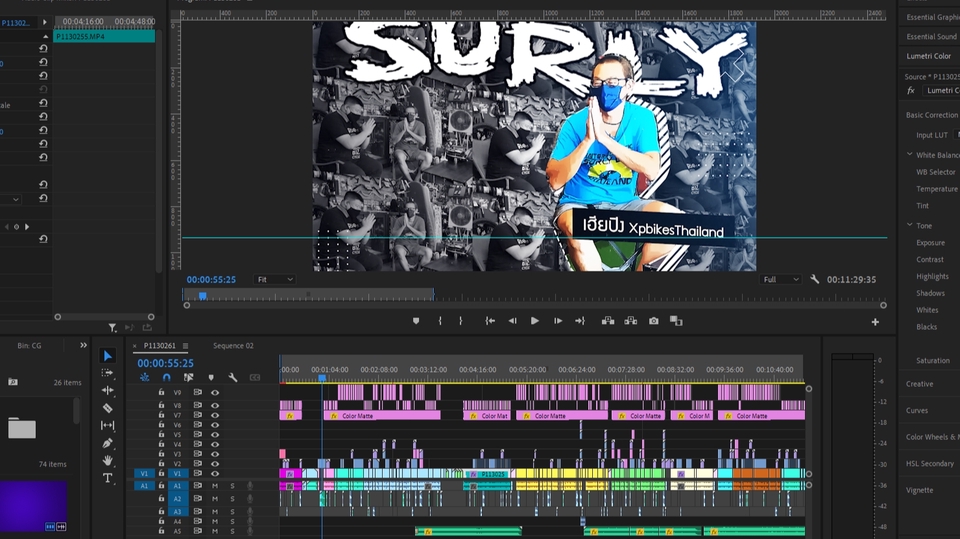Select the P1130261 sequence tab
This screenshot has width=960, height=539.
coord(159,346)
